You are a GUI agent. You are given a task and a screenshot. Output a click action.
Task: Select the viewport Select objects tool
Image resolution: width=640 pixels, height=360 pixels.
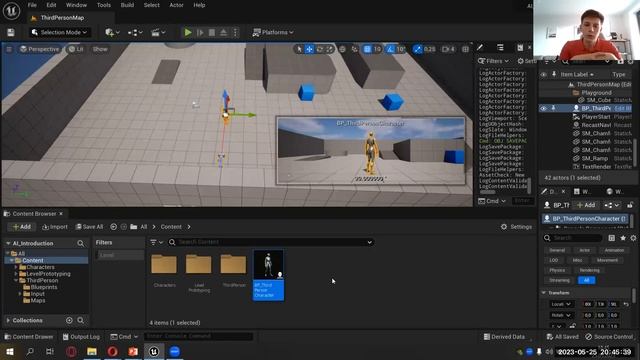[x=300, y=49]
